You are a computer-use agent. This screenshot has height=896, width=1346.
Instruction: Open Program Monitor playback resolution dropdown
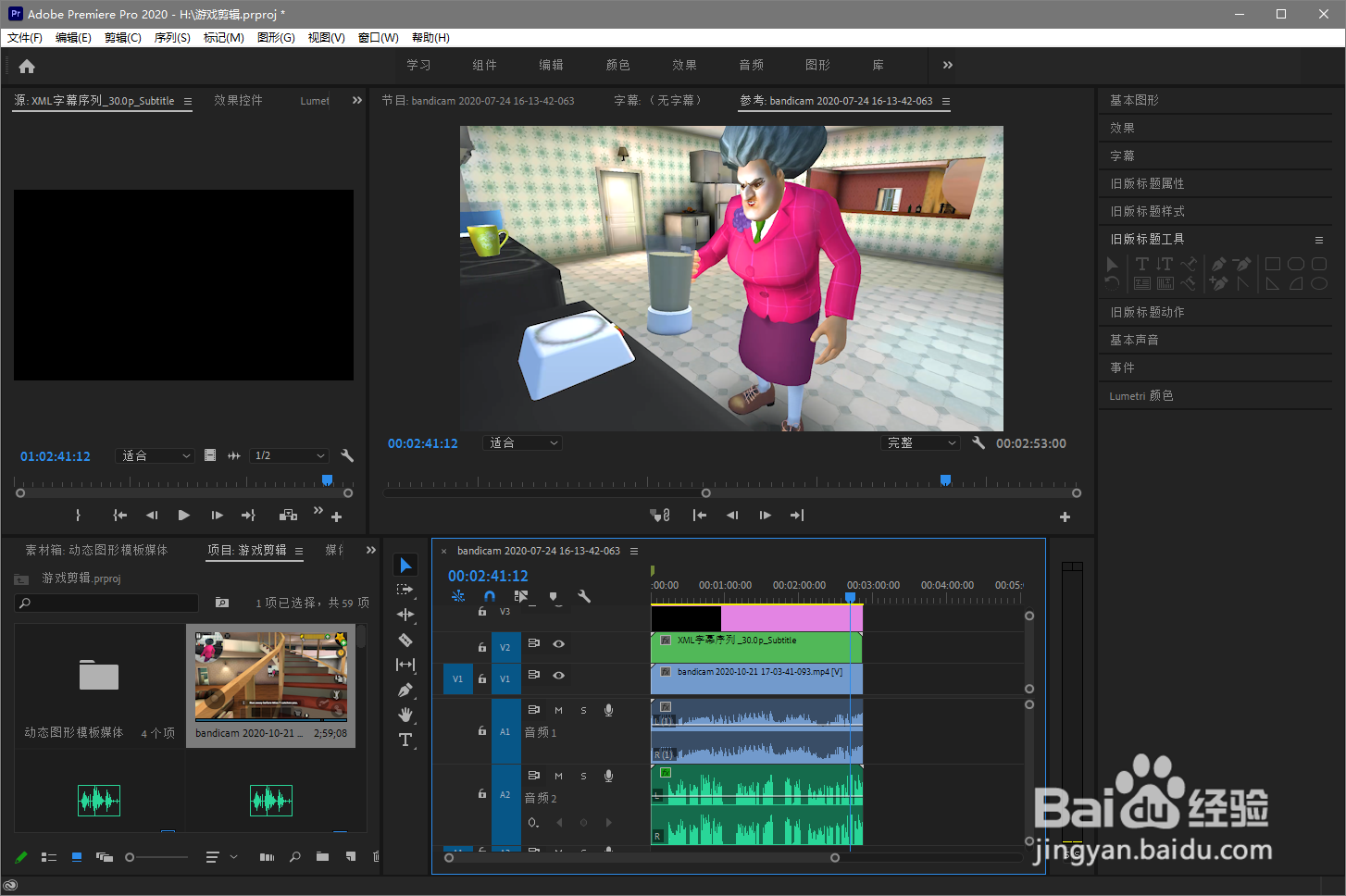pyautogui.click(x=920, y=443)
